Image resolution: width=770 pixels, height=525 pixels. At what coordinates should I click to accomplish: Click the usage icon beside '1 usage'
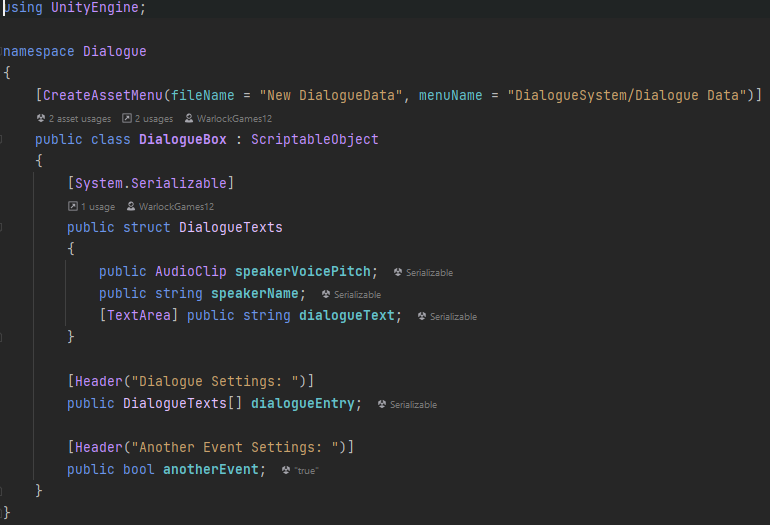72,206
